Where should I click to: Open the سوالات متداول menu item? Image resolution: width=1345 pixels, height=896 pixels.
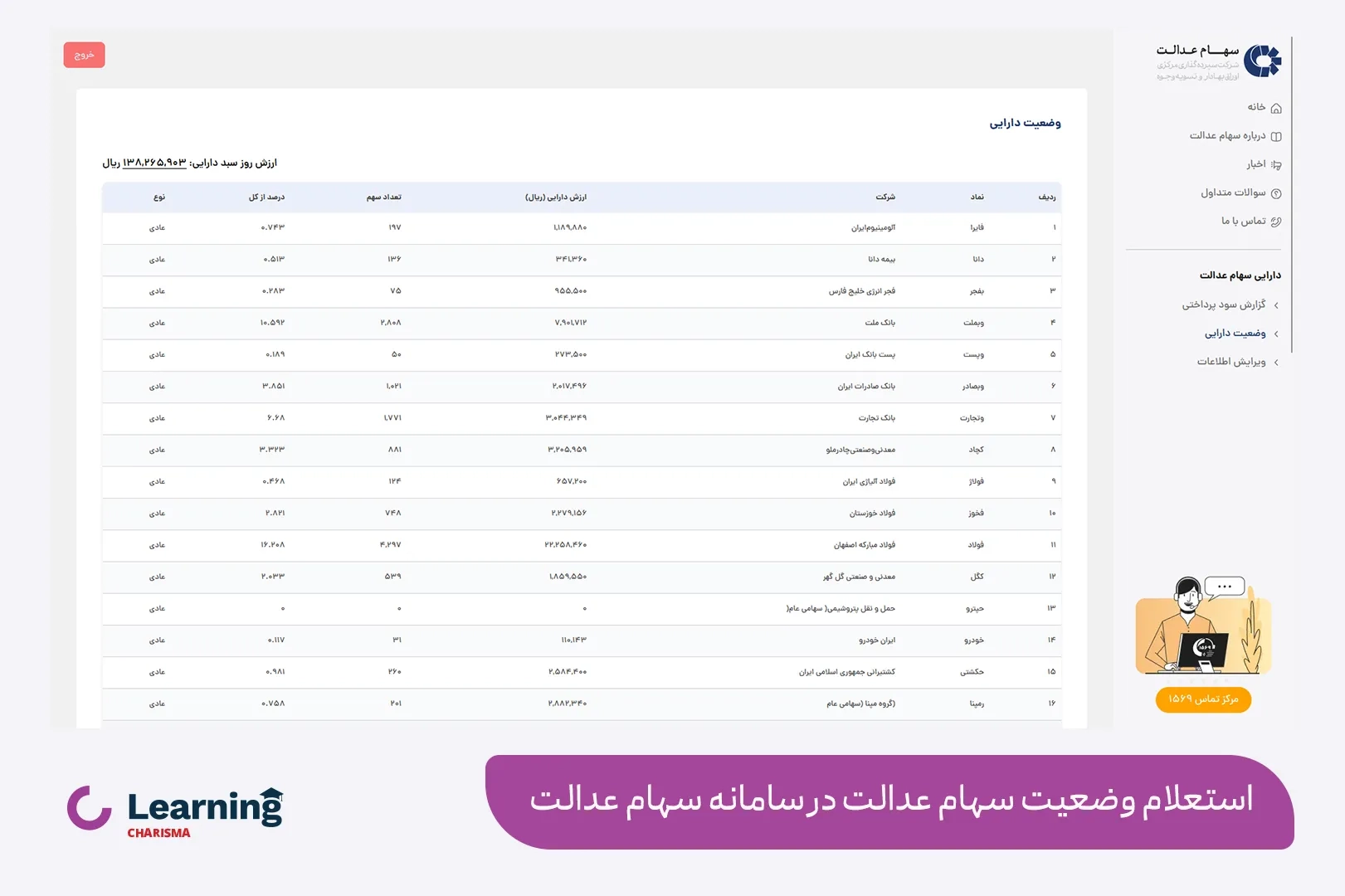tap(1233, 192)
